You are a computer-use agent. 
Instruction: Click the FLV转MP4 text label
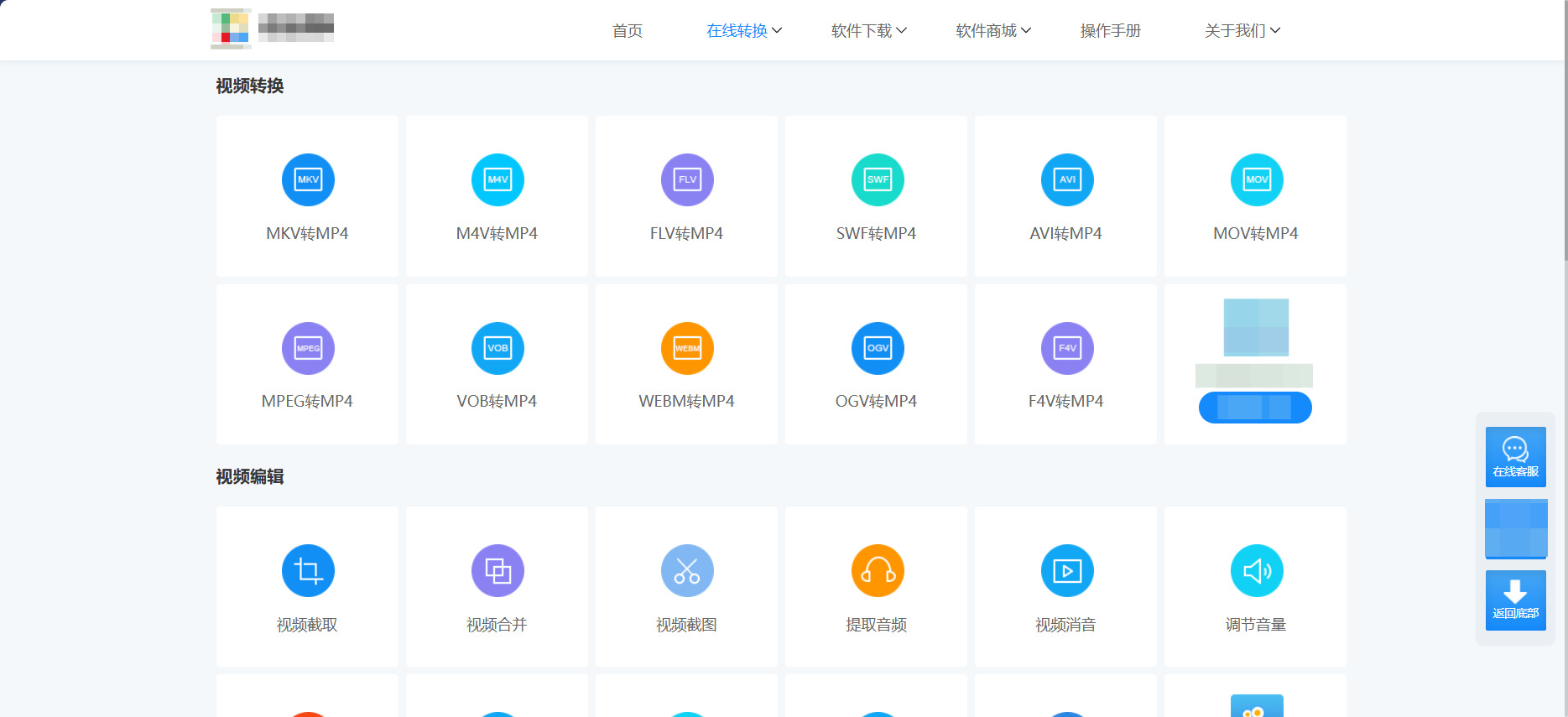point(686,234)
